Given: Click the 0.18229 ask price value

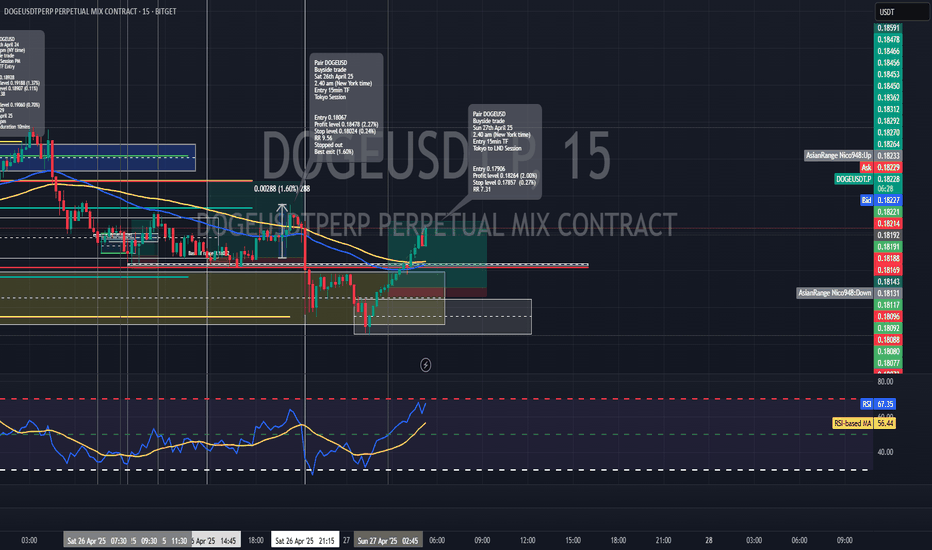Looking at the screenshot, I should click(888, 168).
